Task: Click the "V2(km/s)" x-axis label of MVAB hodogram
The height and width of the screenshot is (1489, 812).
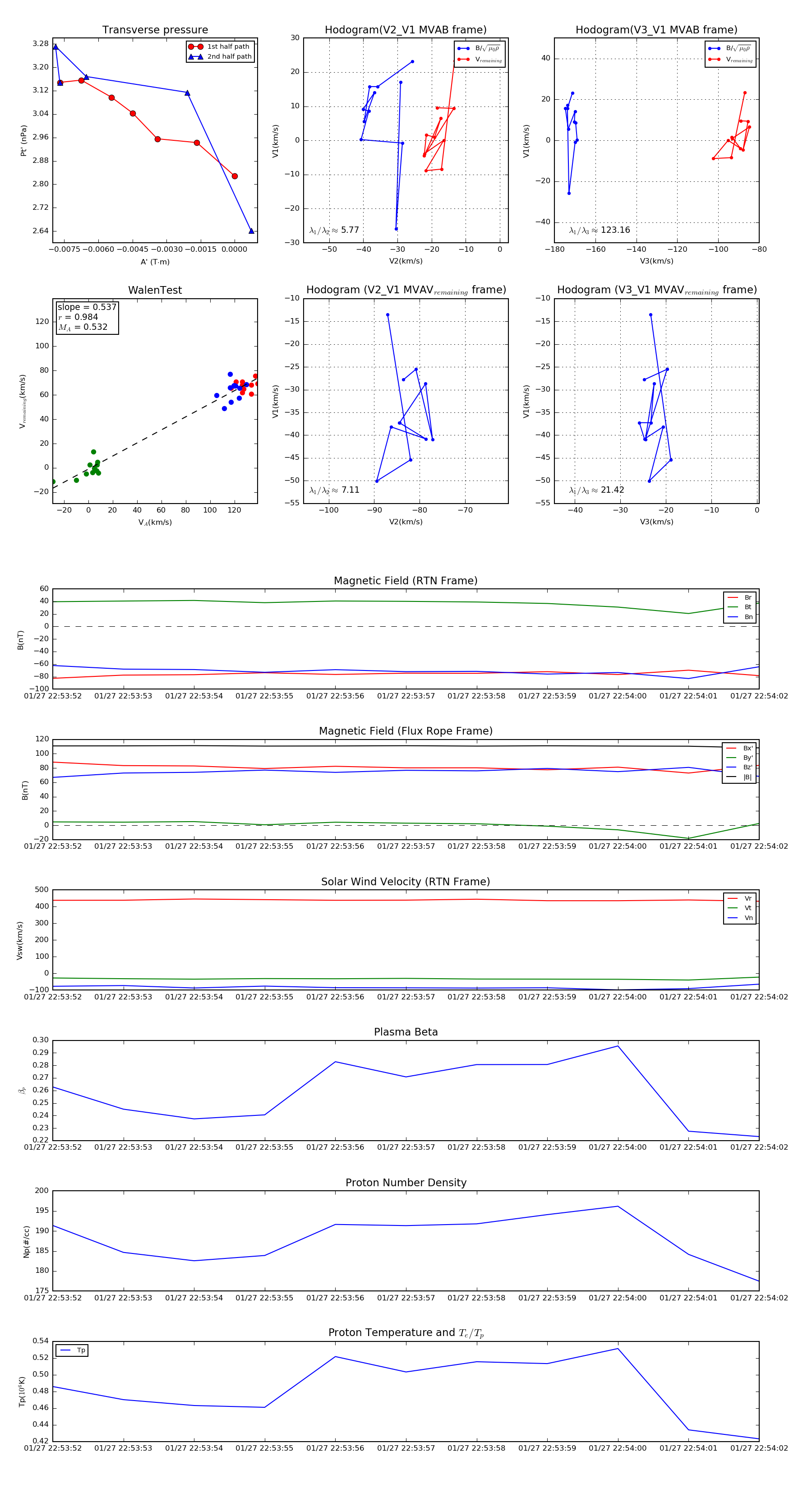Action: pos(406,261)
